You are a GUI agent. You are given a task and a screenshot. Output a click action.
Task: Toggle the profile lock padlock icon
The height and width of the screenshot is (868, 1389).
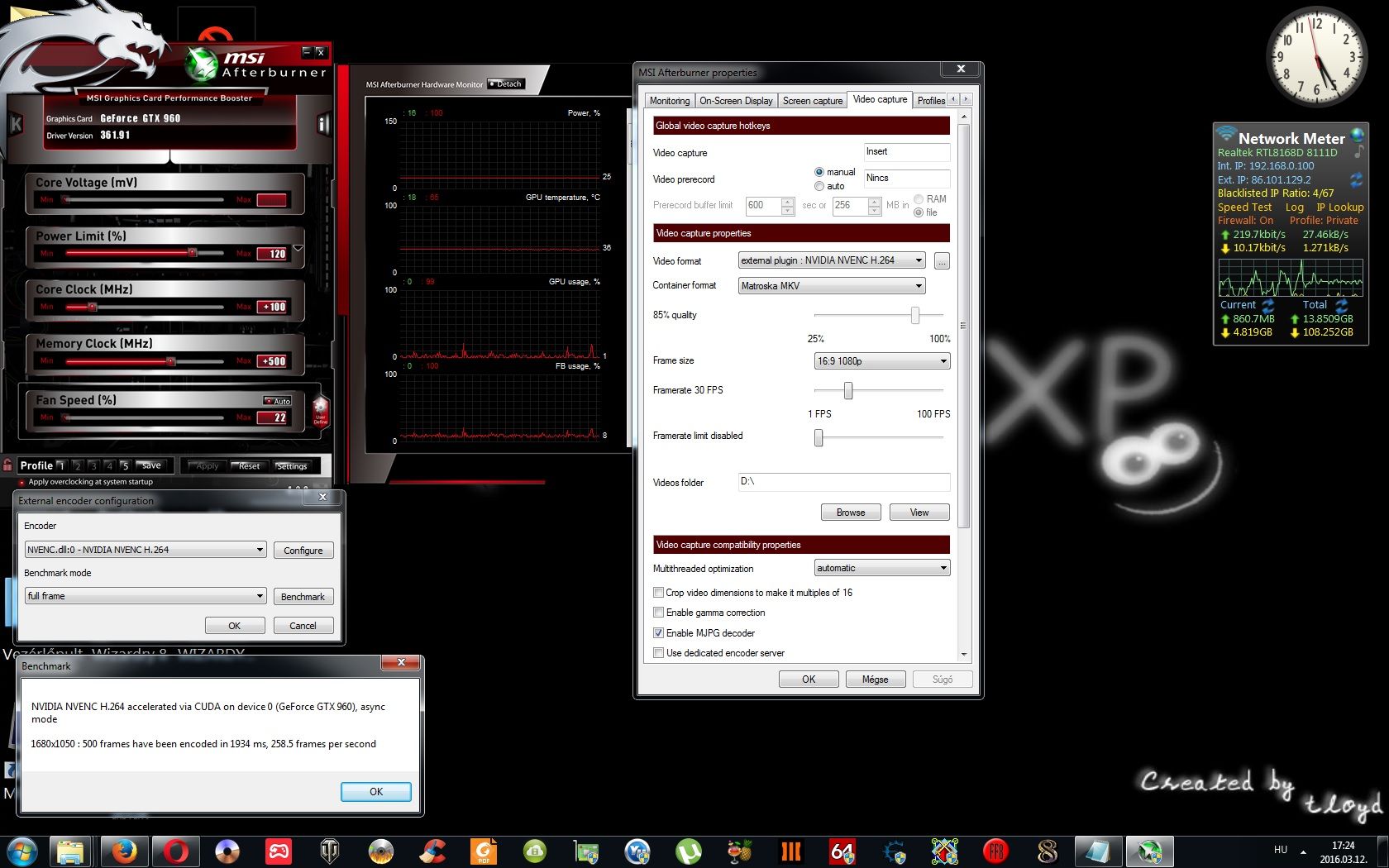7,465
